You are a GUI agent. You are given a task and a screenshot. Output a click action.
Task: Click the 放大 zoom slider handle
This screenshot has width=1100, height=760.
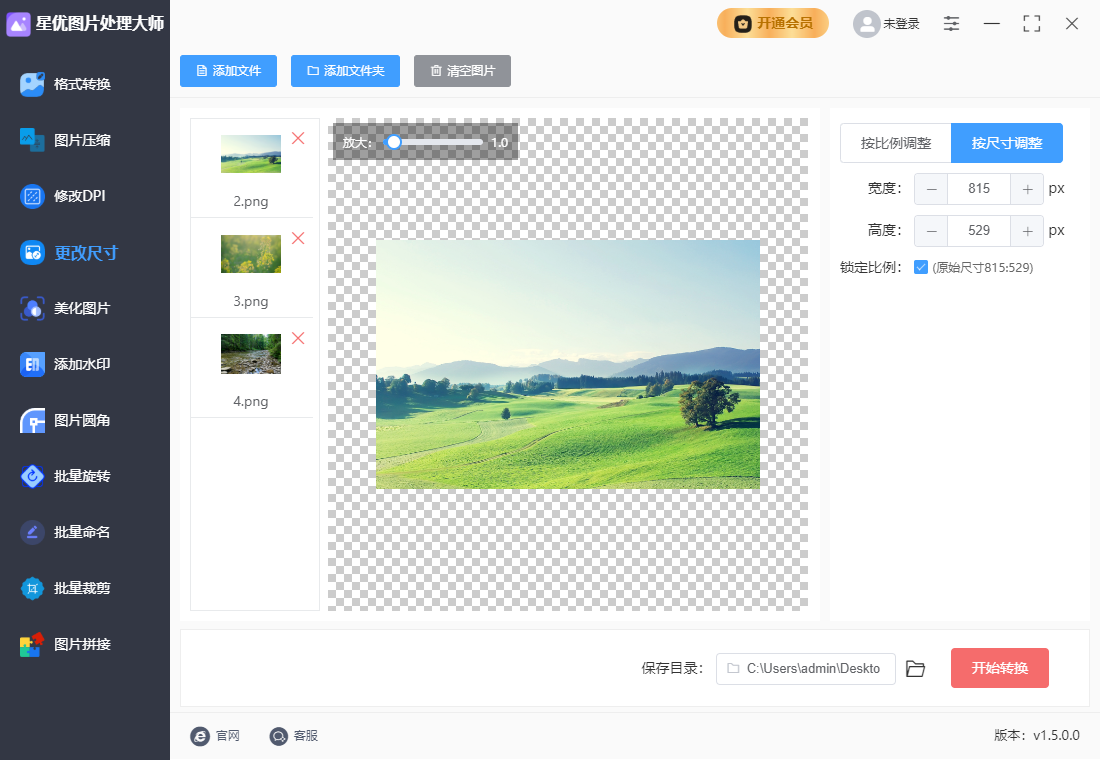point(394,142)
